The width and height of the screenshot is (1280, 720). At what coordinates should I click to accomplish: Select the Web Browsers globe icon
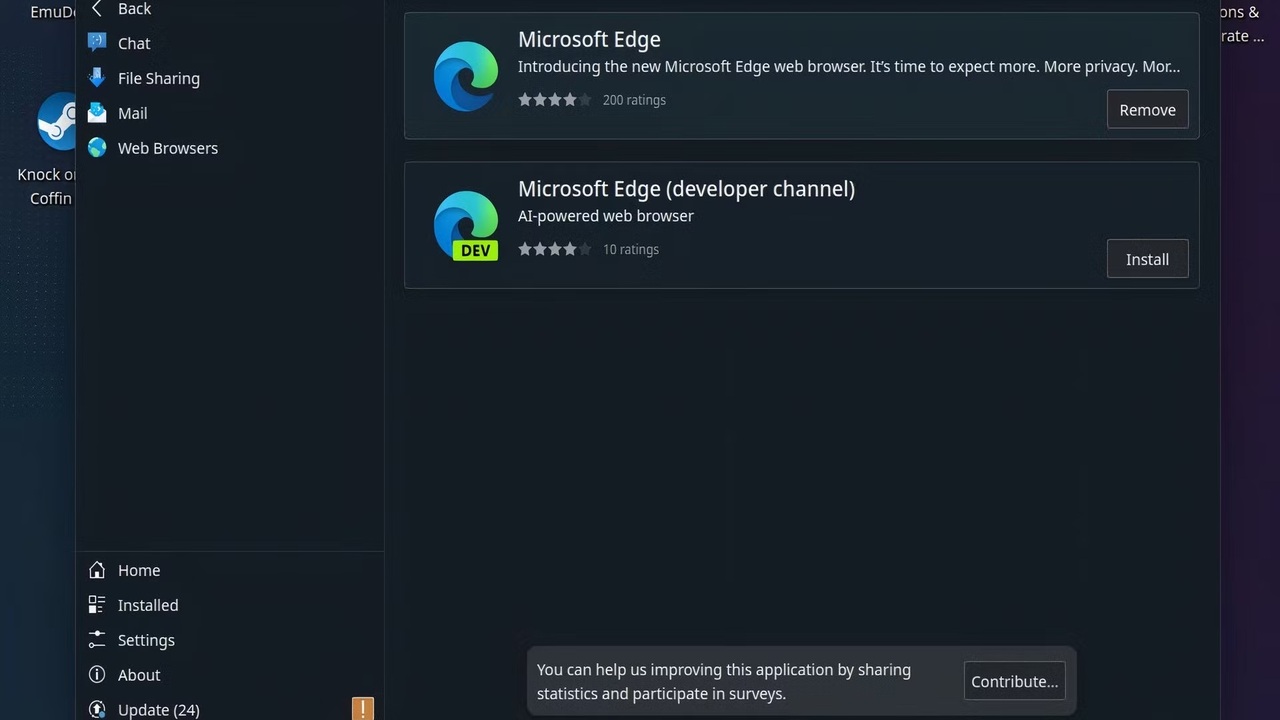point(97,148)
